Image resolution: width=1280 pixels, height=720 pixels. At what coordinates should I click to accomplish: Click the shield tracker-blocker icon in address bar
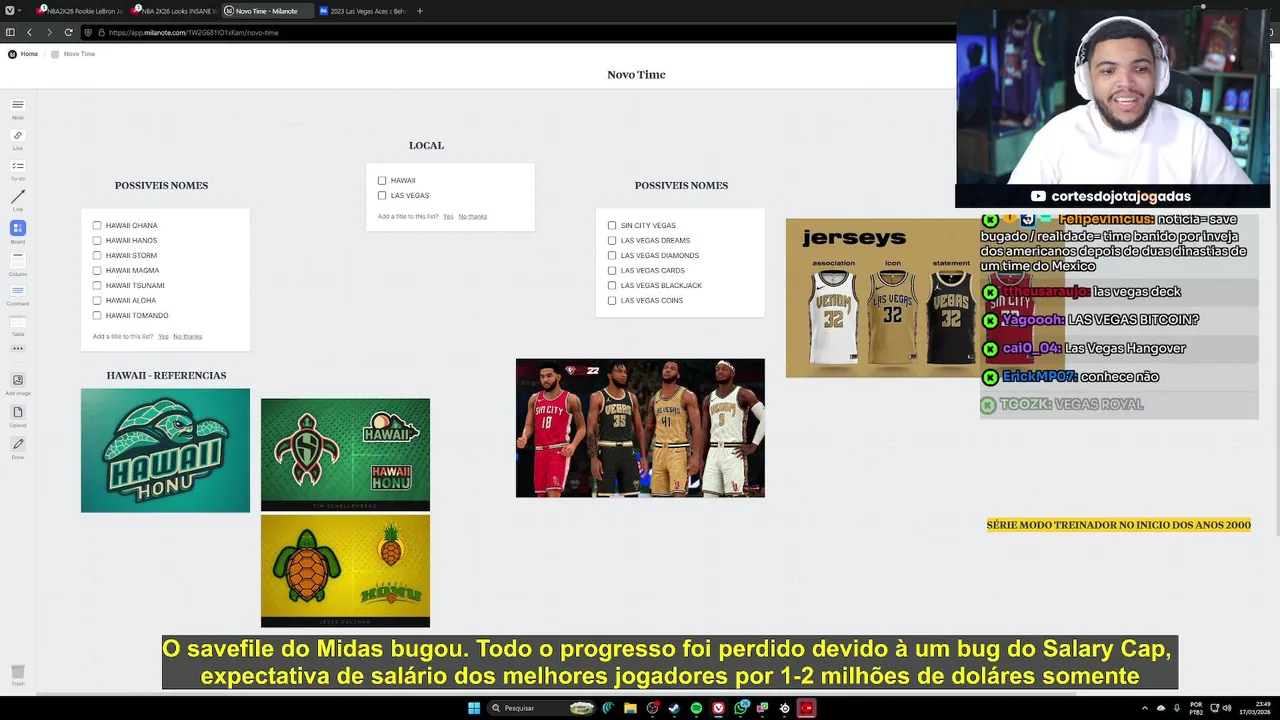point(88,32)
